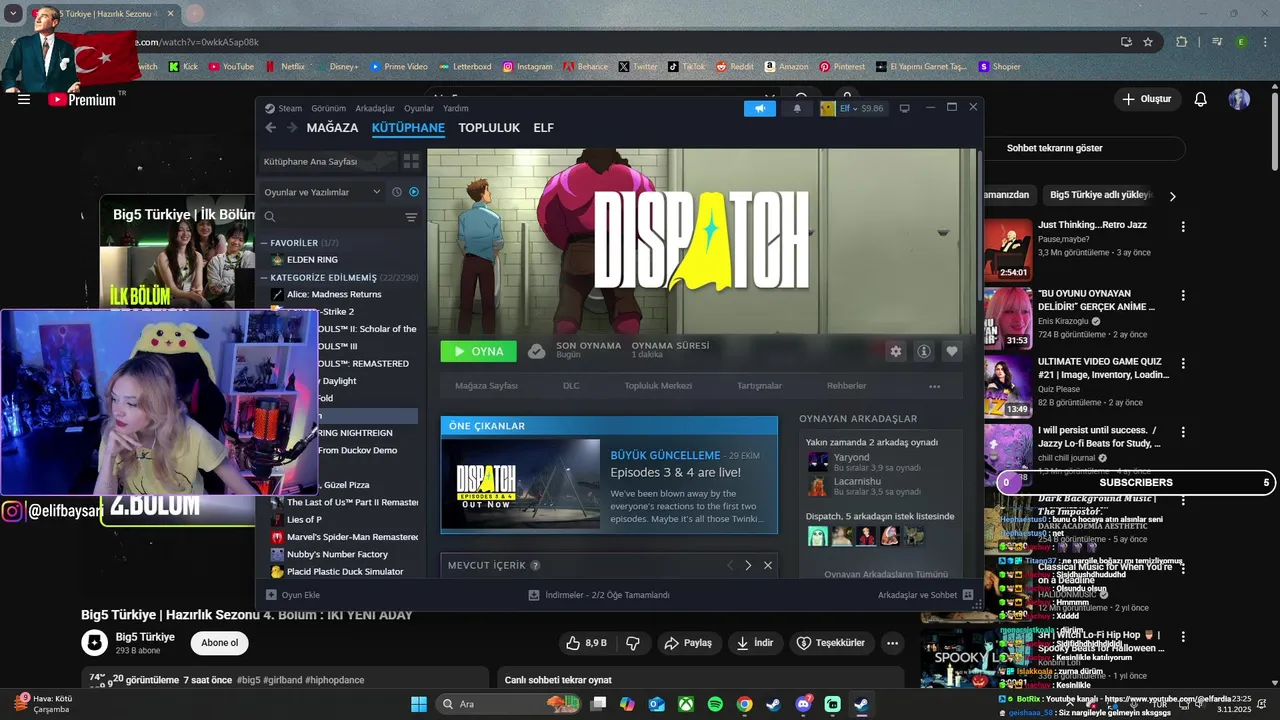Open library advanced filter icon

click(x=411, y=217)
